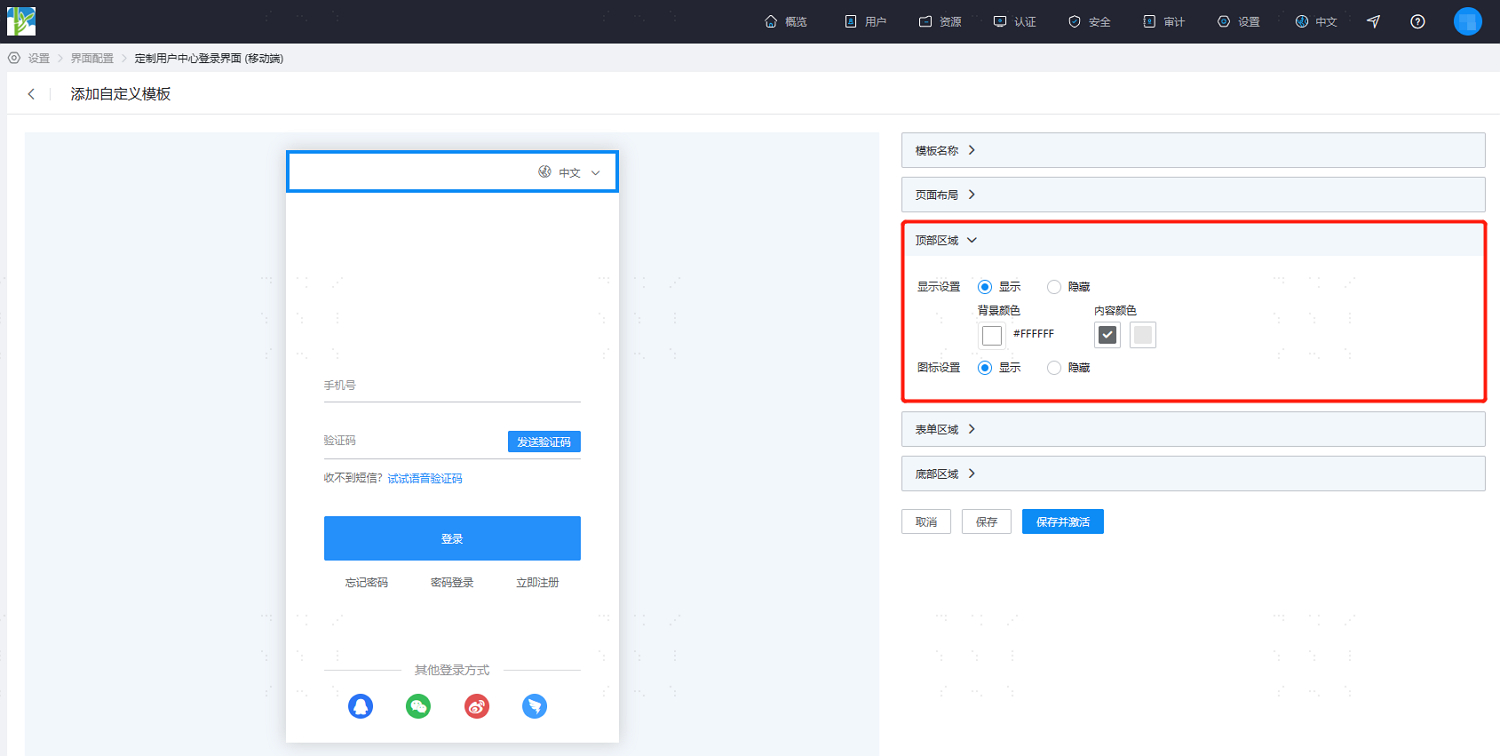Image resolution: width=1500 pixels, height=756 pixels.
Task: Select 显示 radio for 图标设置
Action: click(x=999, y=367)
